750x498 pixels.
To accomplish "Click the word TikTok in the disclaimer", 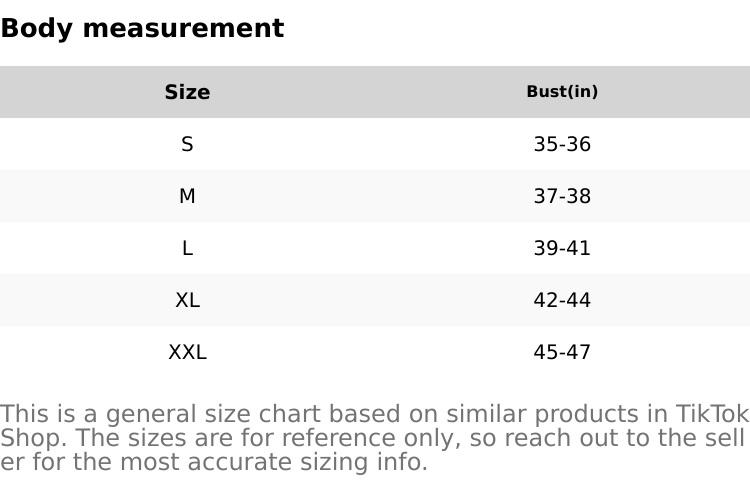I will coord(712,414).
